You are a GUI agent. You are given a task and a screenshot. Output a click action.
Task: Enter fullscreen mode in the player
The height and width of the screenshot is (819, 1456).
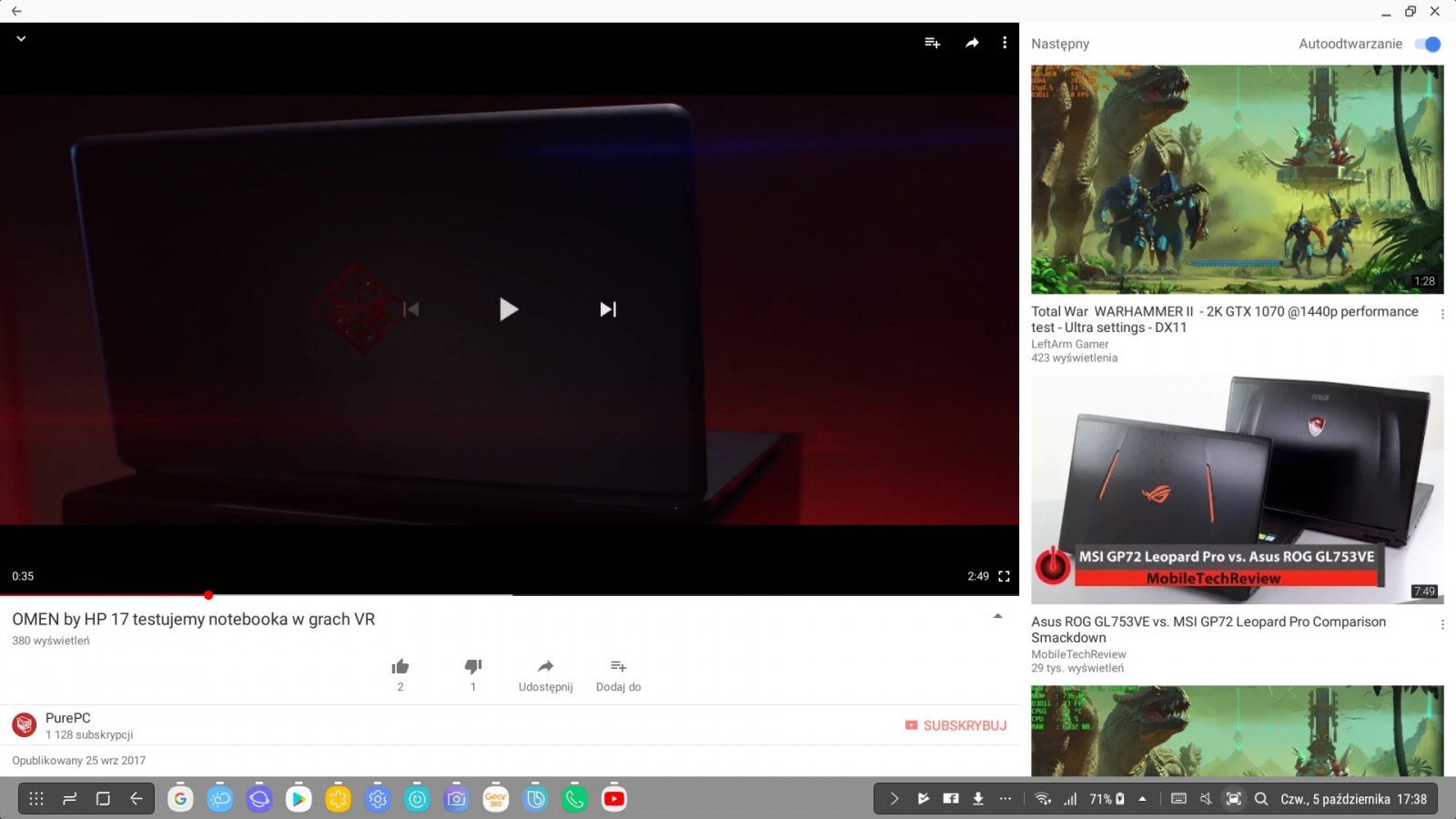[1004, 576]
